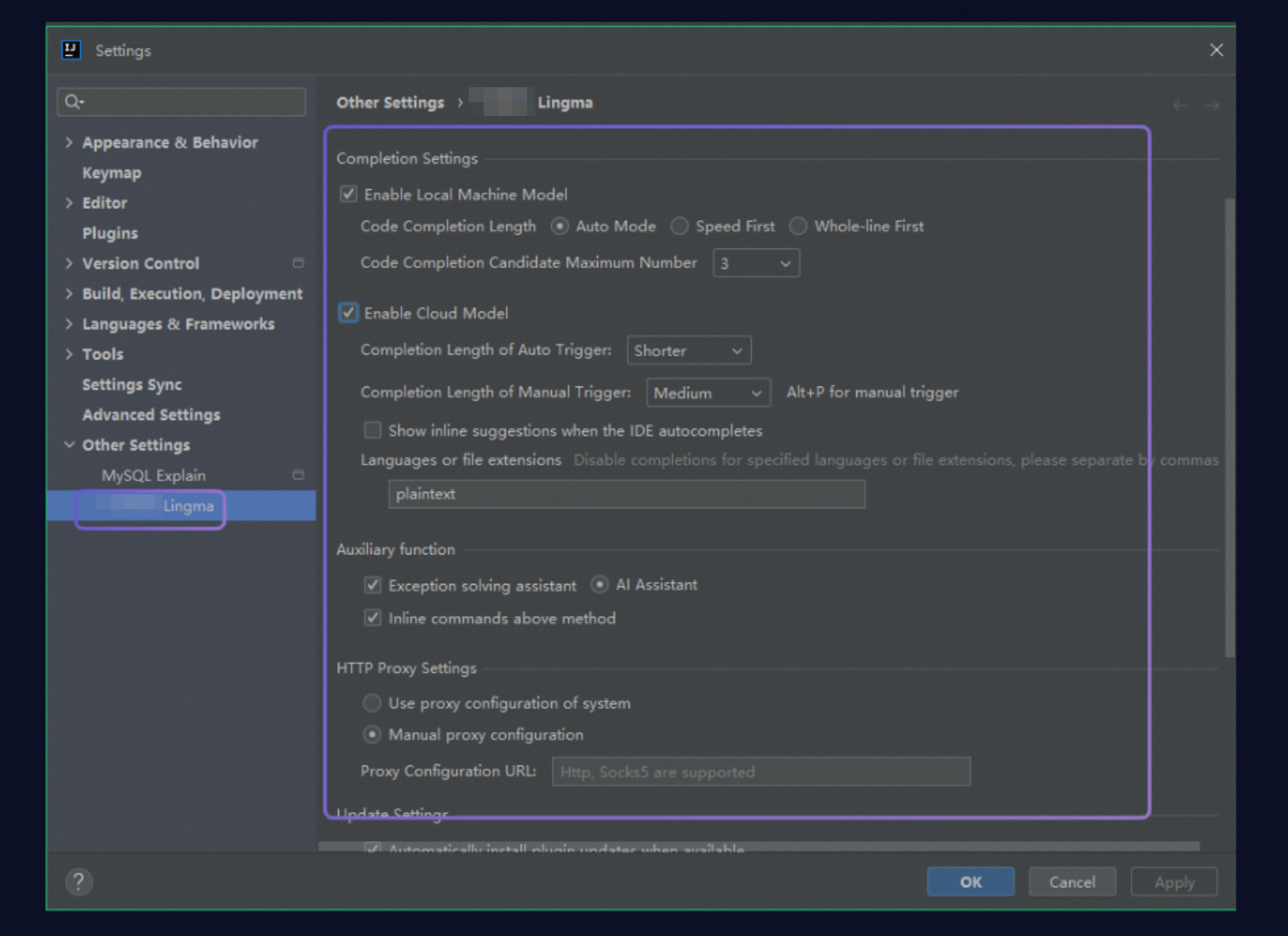
Task: Select Whole-line First completion length
Action: coord(798,226)
